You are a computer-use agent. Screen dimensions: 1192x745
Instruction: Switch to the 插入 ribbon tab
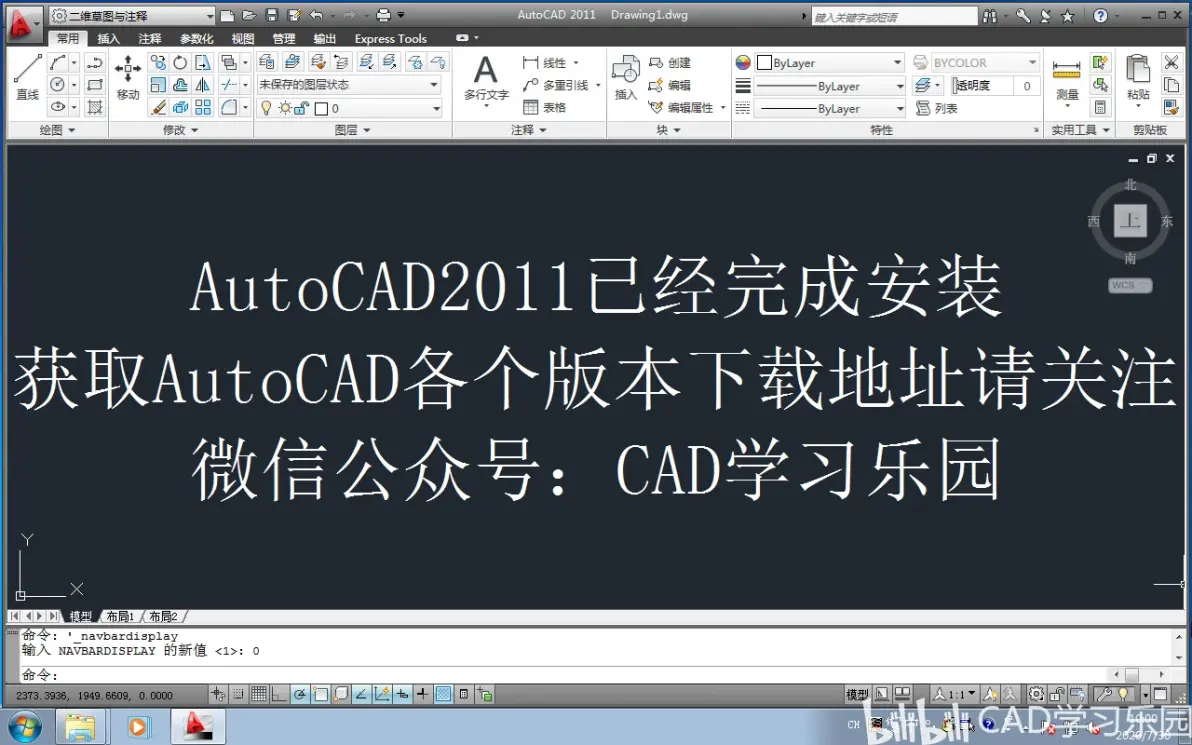pyautogui.click(x=109, y=38)
